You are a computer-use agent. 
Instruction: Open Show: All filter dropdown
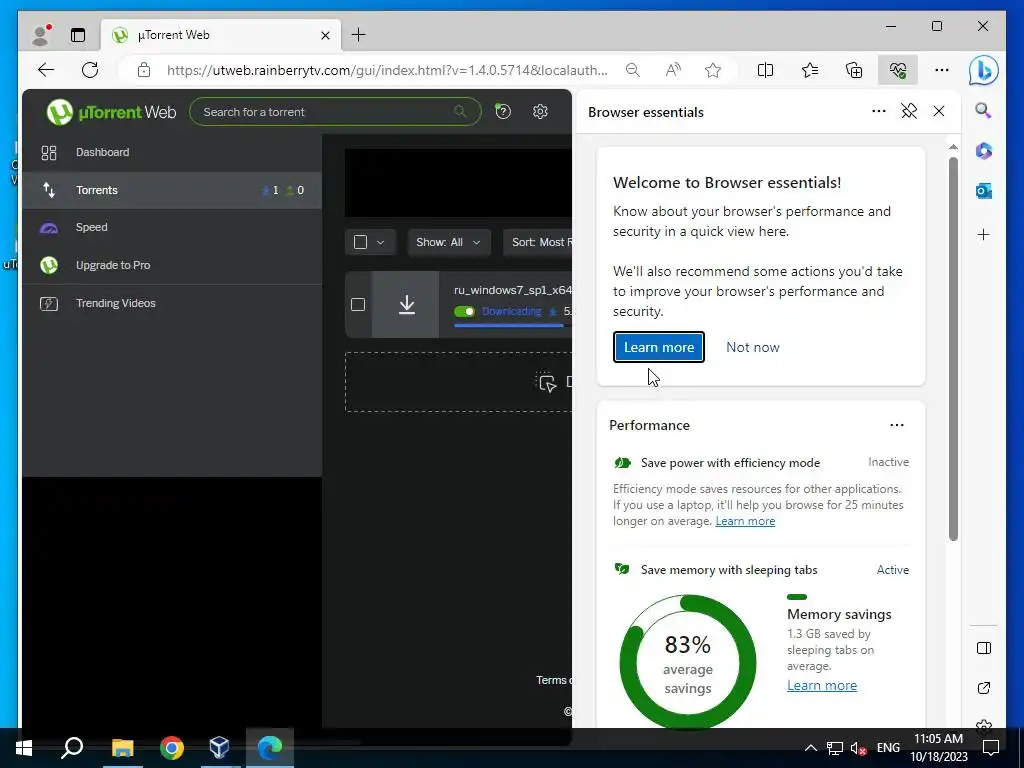(x=448, y=242)
